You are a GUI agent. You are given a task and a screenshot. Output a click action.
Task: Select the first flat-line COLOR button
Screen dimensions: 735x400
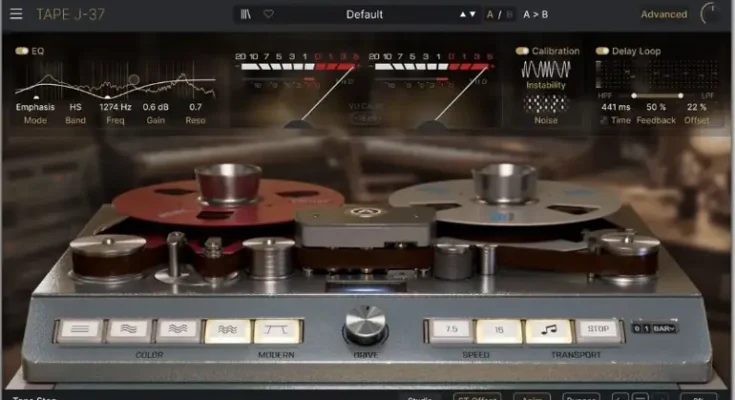(79, 331)
